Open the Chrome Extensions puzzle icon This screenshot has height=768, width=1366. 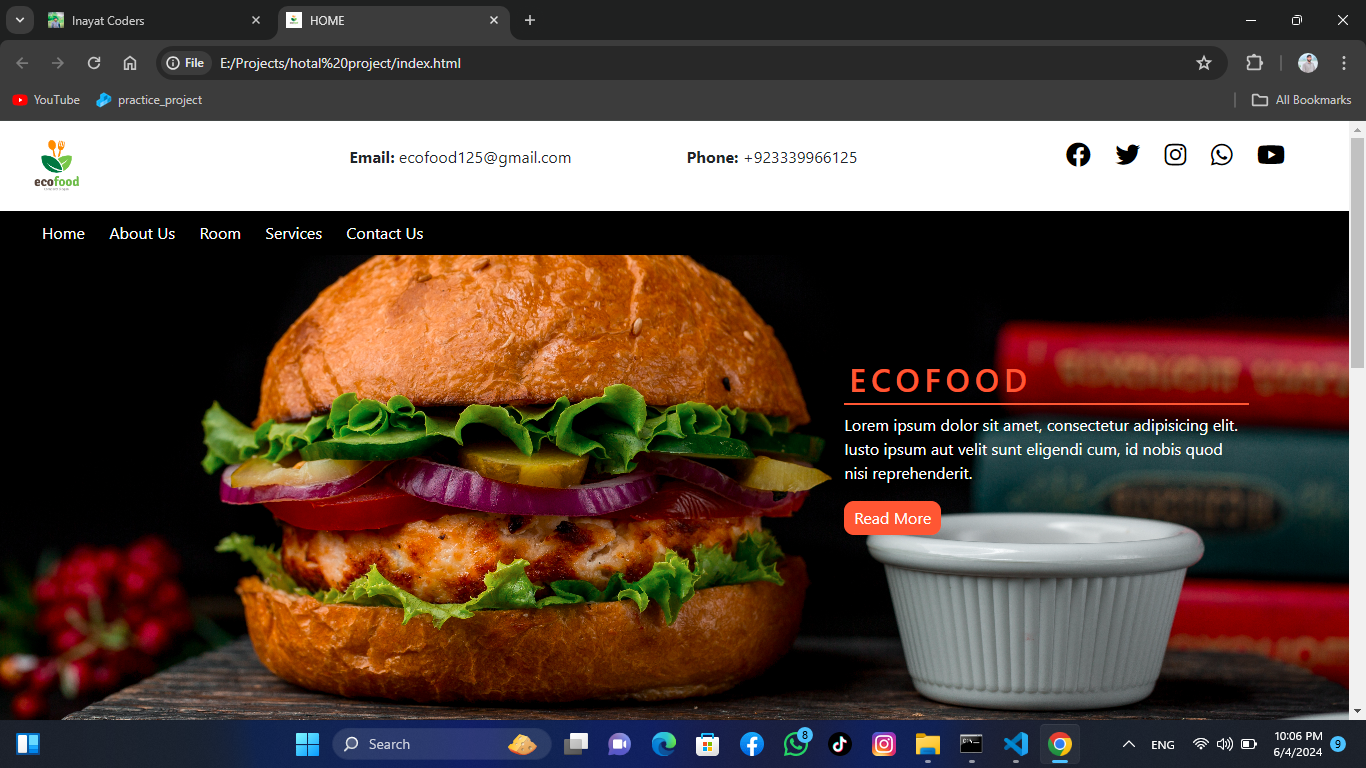pos(1254,63)
